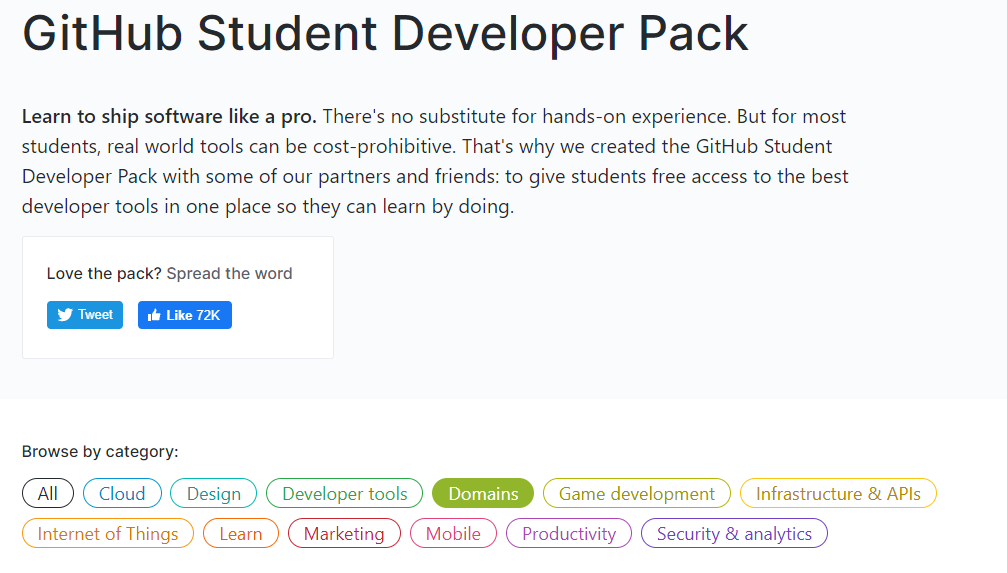Select Internet of Things category
This screenshot has width=1007, height=573.
(x=108, y=534)
